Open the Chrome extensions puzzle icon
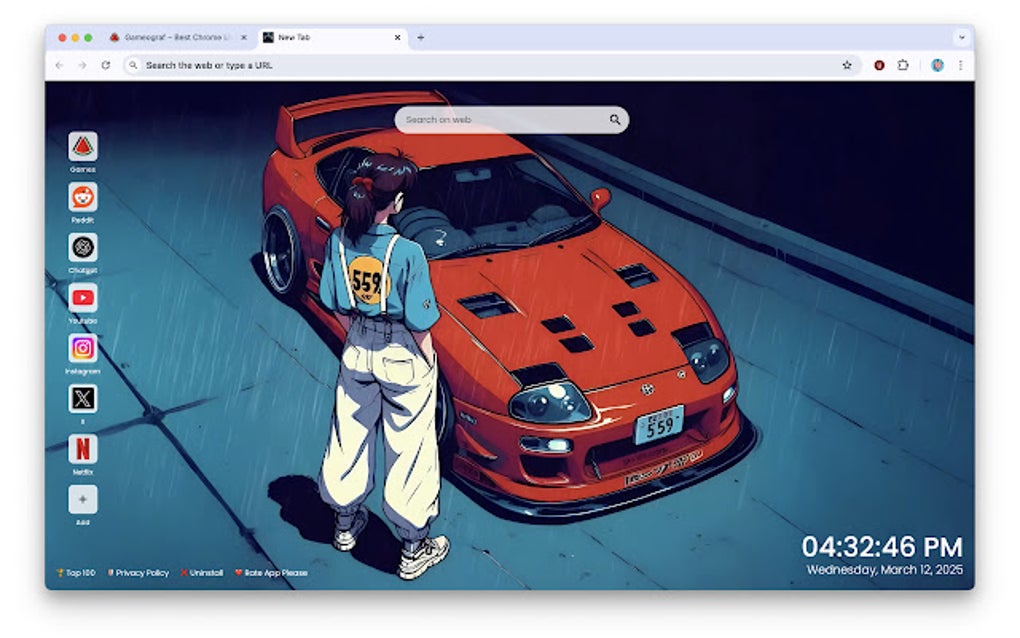This screenshot has width=1020, height=638. 904,65
